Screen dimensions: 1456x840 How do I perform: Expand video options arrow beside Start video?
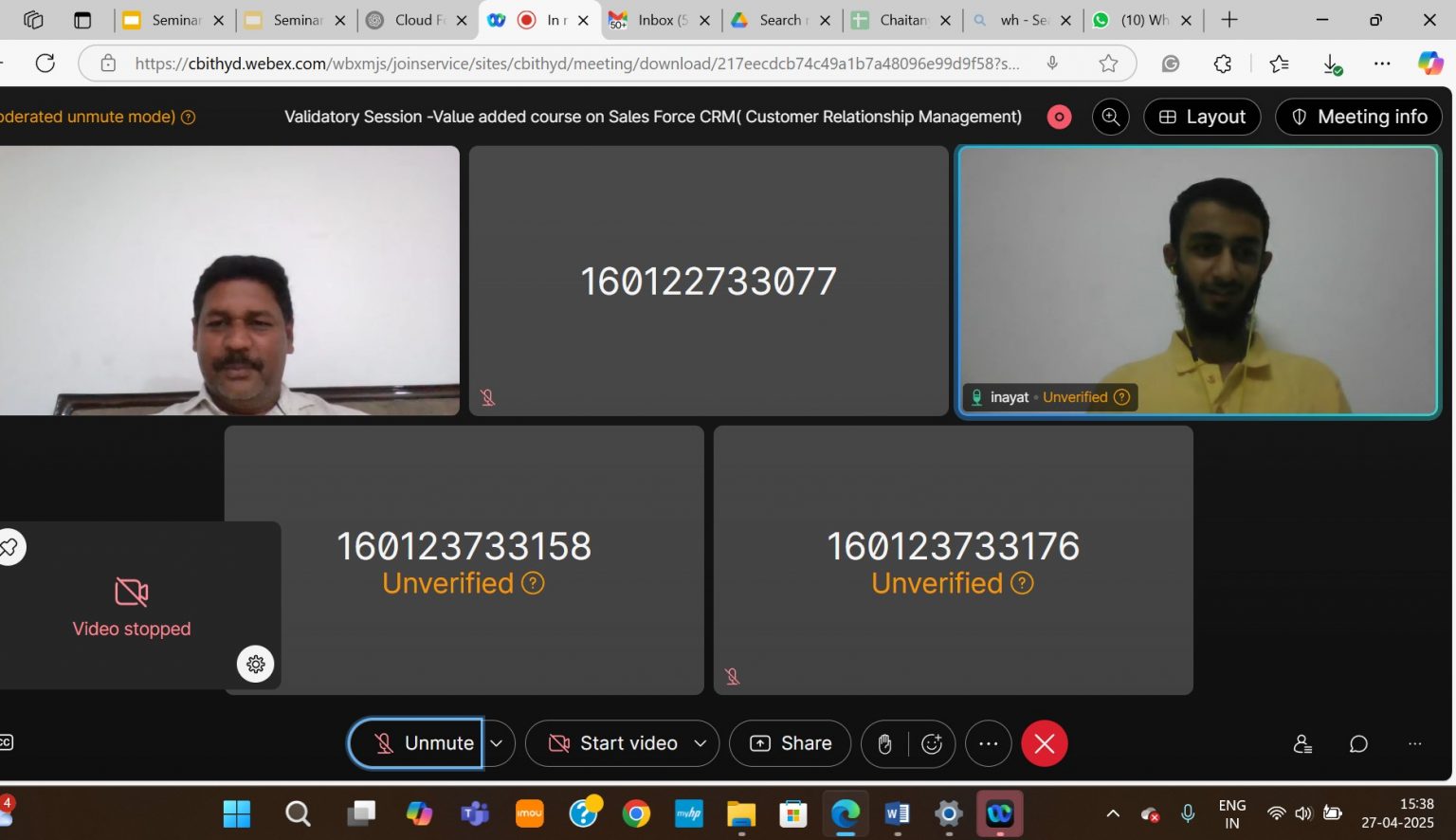coord(701,744)
